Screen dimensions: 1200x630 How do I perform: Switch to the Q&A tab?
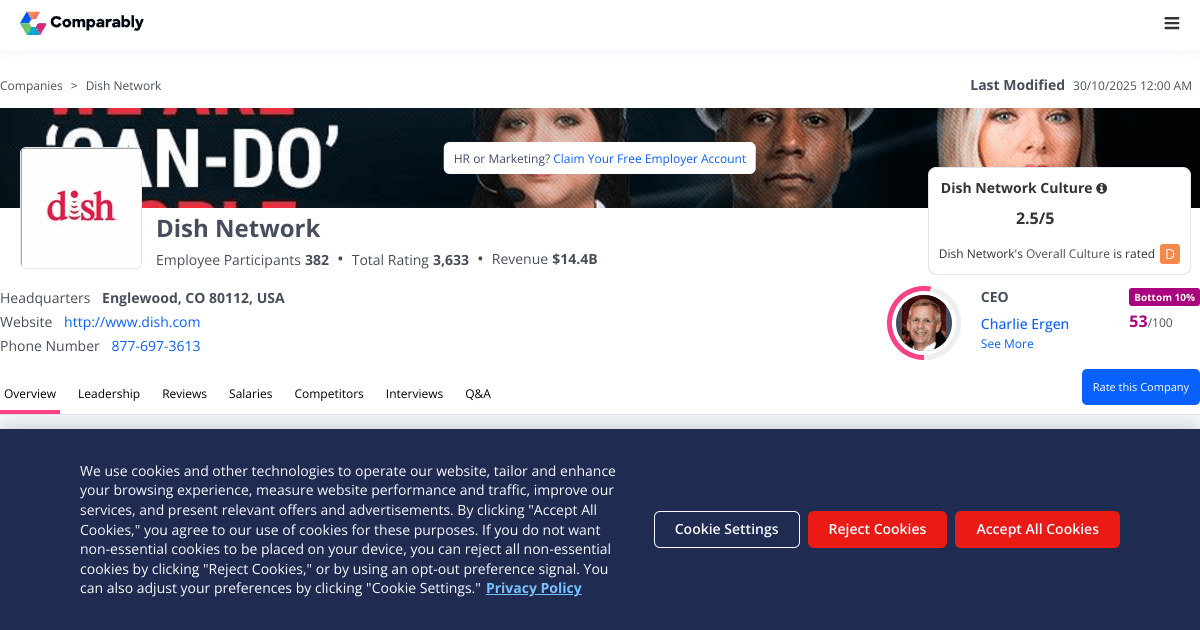point(478,394)
